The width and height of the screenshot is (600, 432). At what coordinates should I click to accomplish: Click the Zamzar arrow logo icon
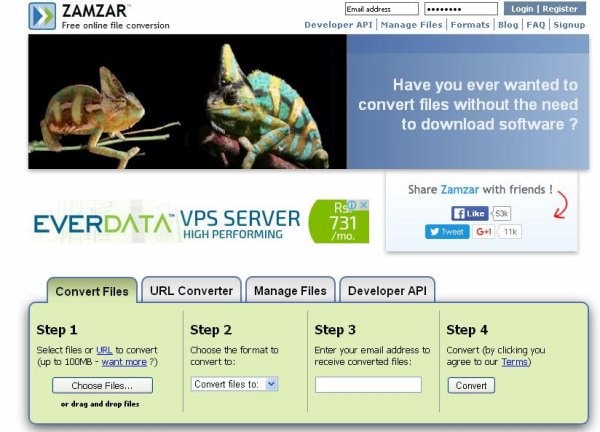coord(42,16)
